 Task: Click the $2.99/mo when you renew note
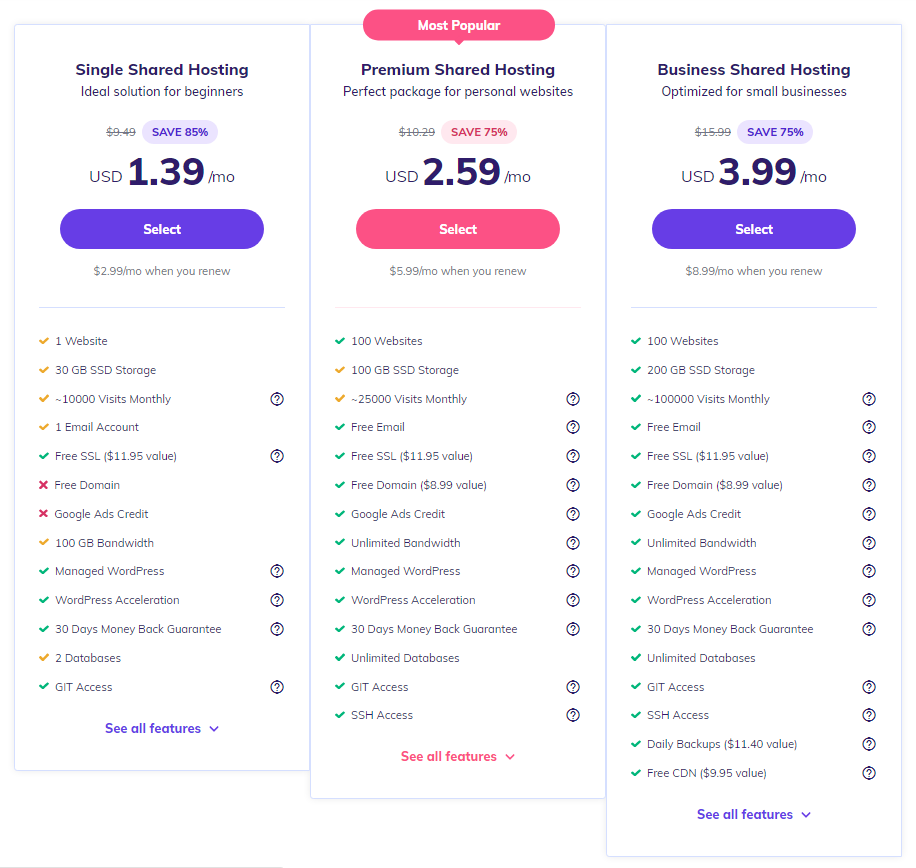coord(162,271)
